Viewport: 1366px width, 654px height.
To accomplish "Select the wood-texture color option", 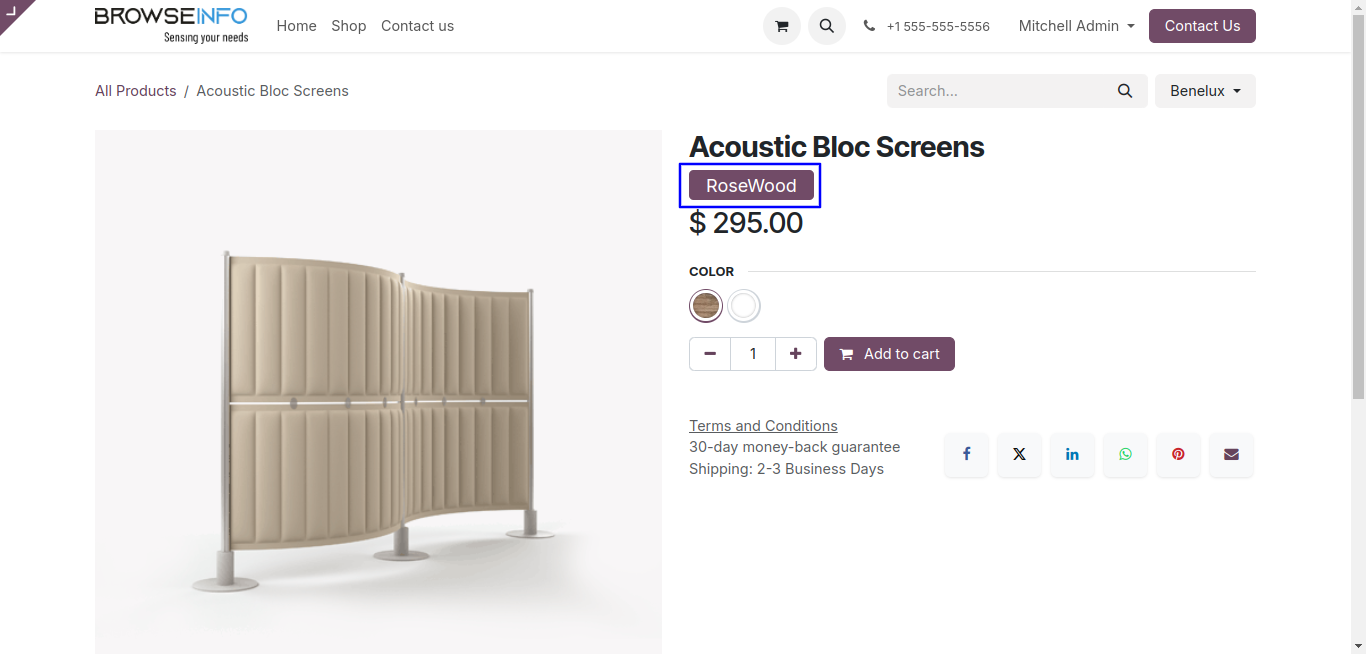I will coord(706,306).
